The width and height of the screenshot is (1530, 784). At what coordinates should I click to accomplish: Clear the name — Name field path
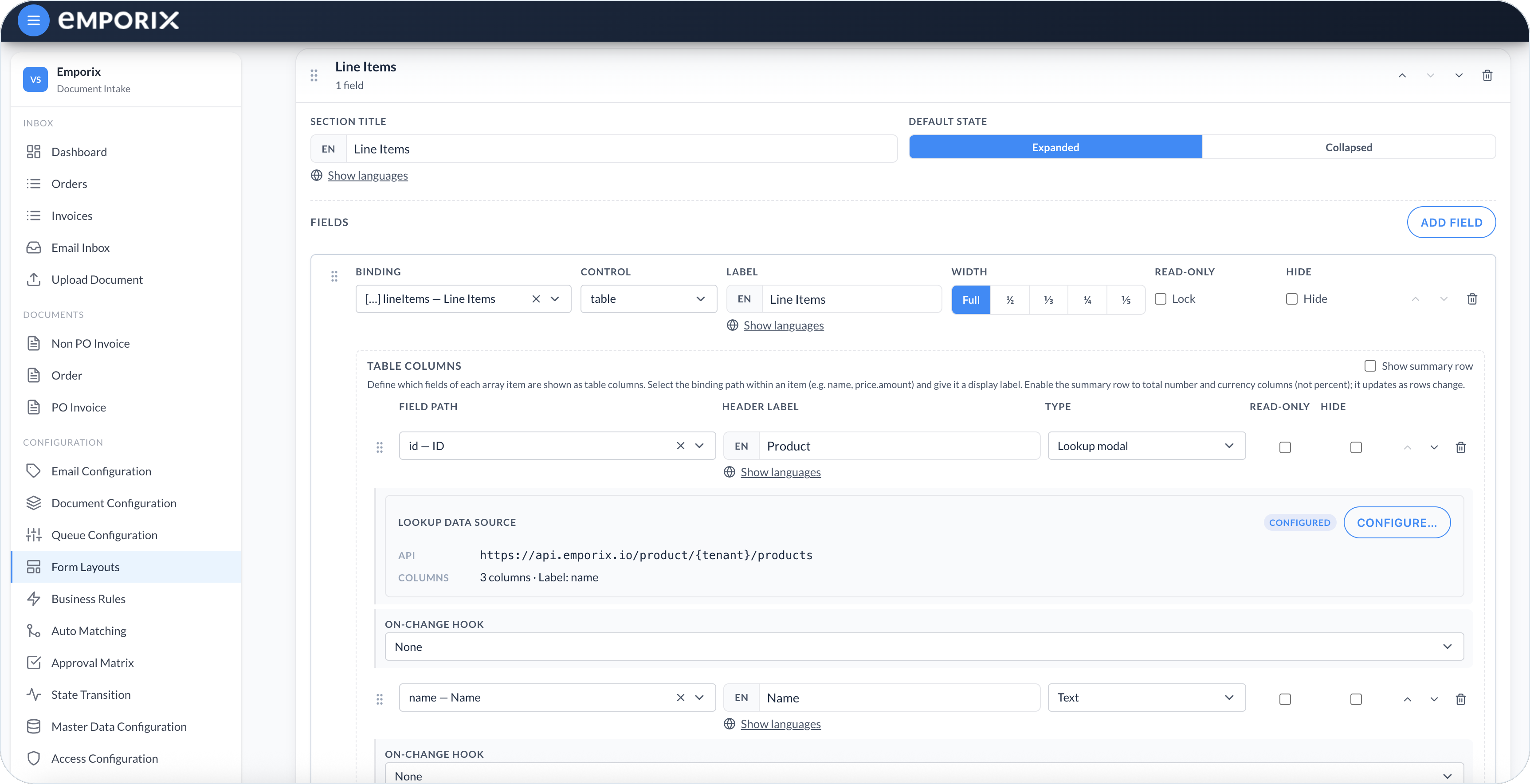click(681, 697)
